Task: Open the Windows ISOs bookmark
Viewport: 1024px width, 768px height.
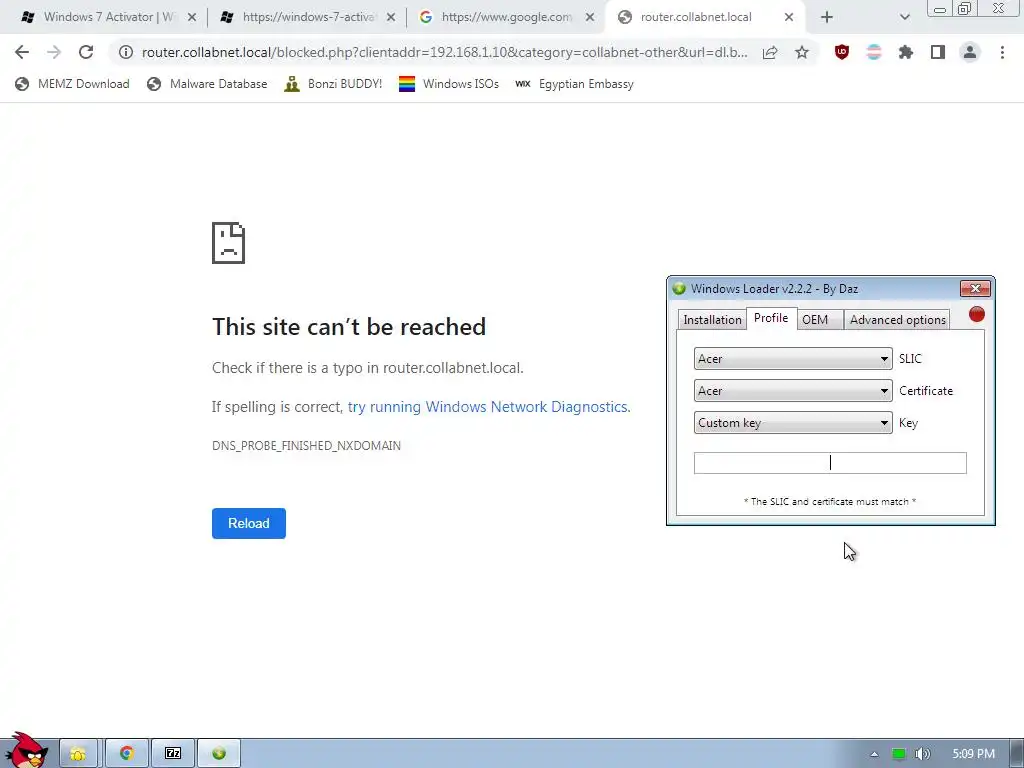Action: [x=449, y=84]
